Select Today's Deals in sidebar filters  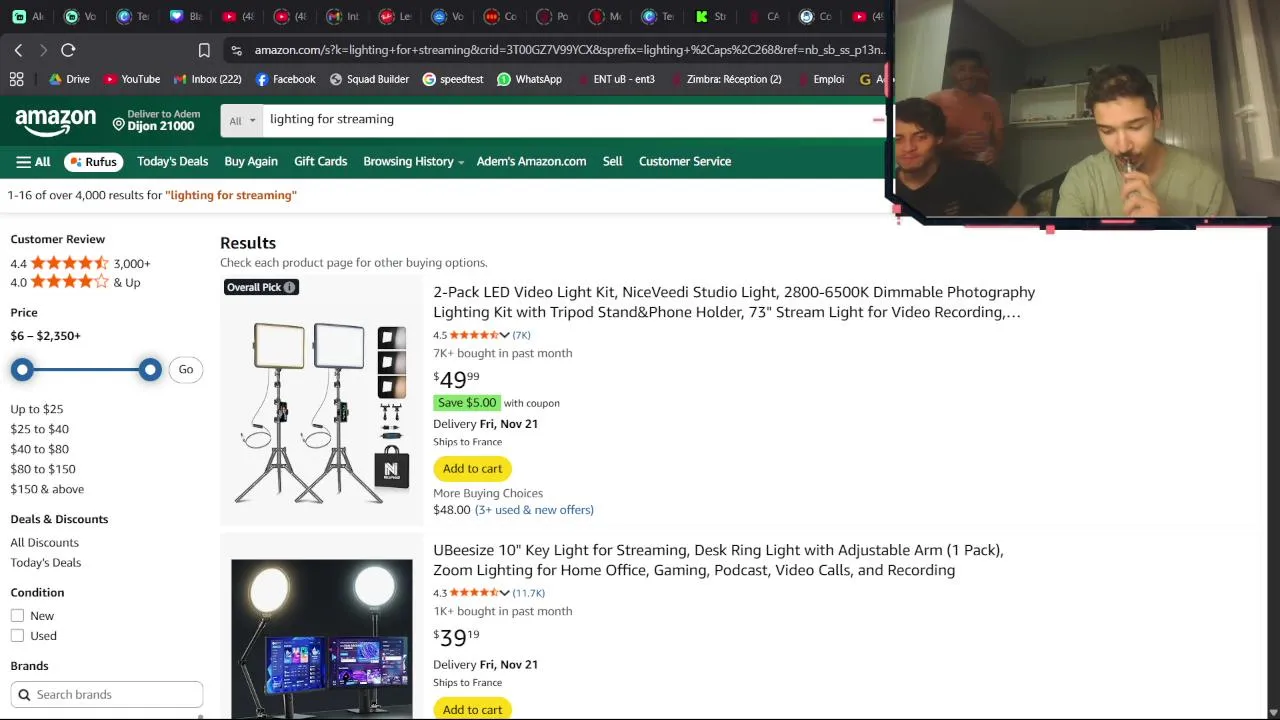pyautogui.click(x=46, y=563)
